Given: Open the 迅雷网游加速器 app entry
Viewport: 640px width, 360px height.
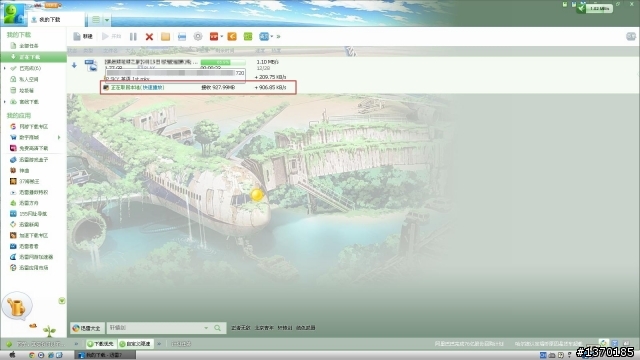Looking at the screenshot, I should click(x=31, y=257).
